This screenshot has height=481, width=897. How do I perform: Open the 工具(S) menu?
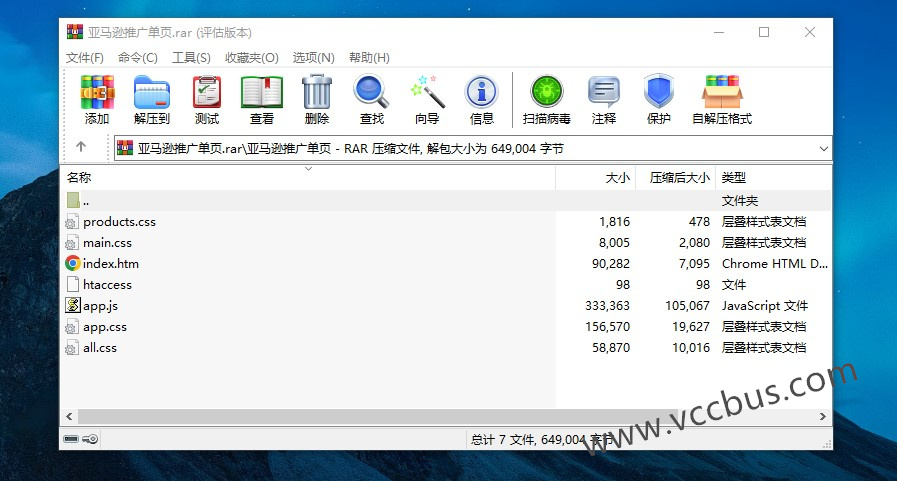[x=191, y=58]
